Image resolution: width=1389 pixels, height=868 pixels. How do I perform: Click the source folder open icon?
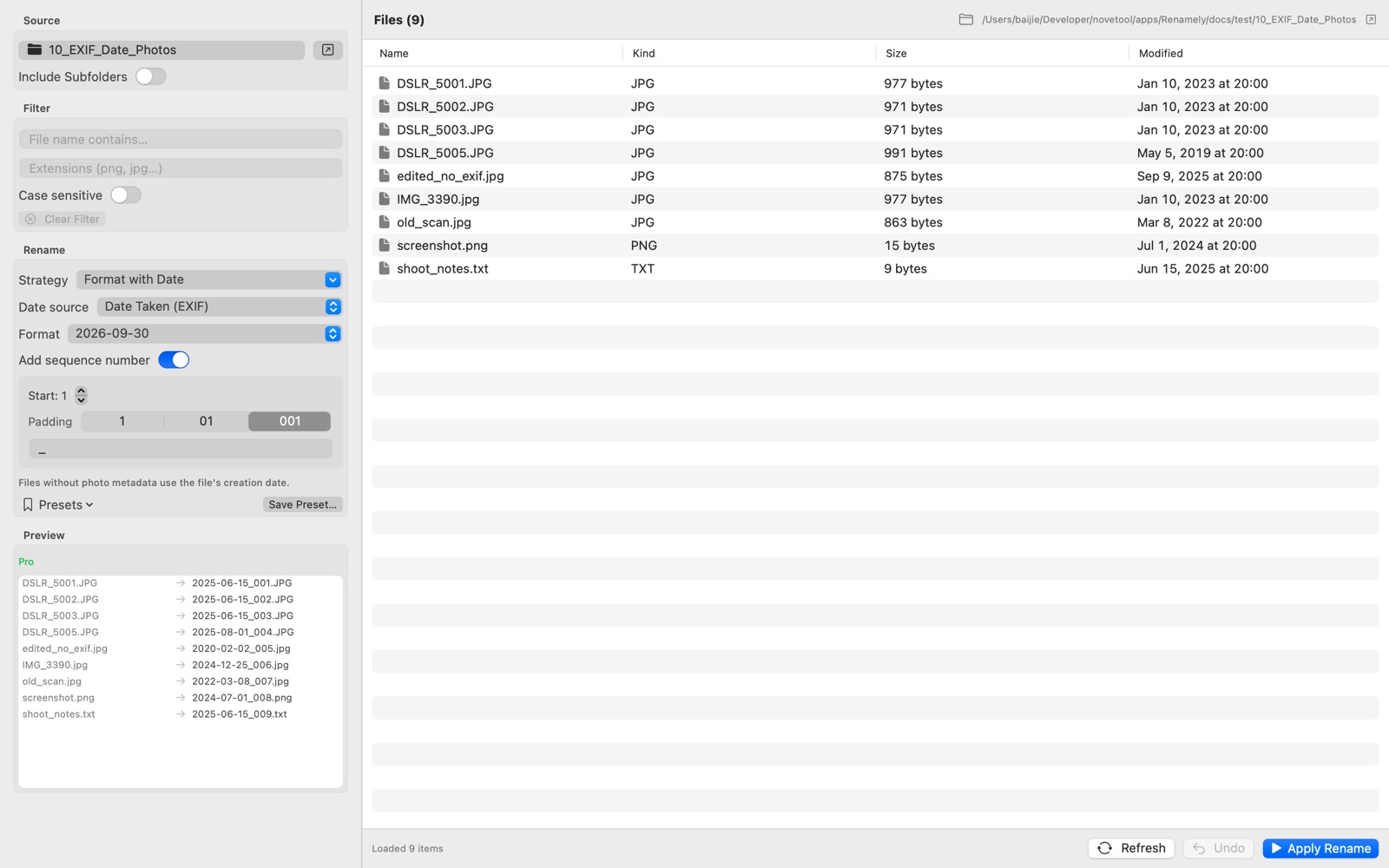pos(328,49)
